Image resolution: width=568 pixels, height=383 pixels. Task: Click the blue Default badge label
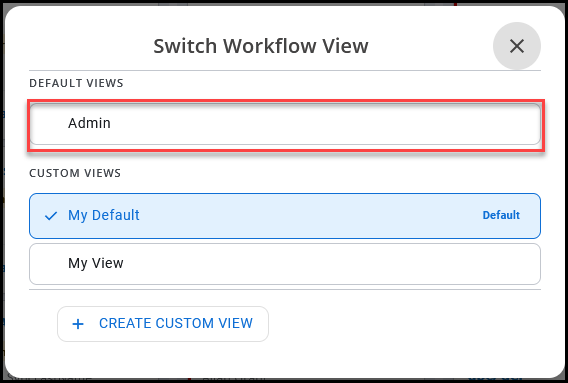[x=501, y=215]
